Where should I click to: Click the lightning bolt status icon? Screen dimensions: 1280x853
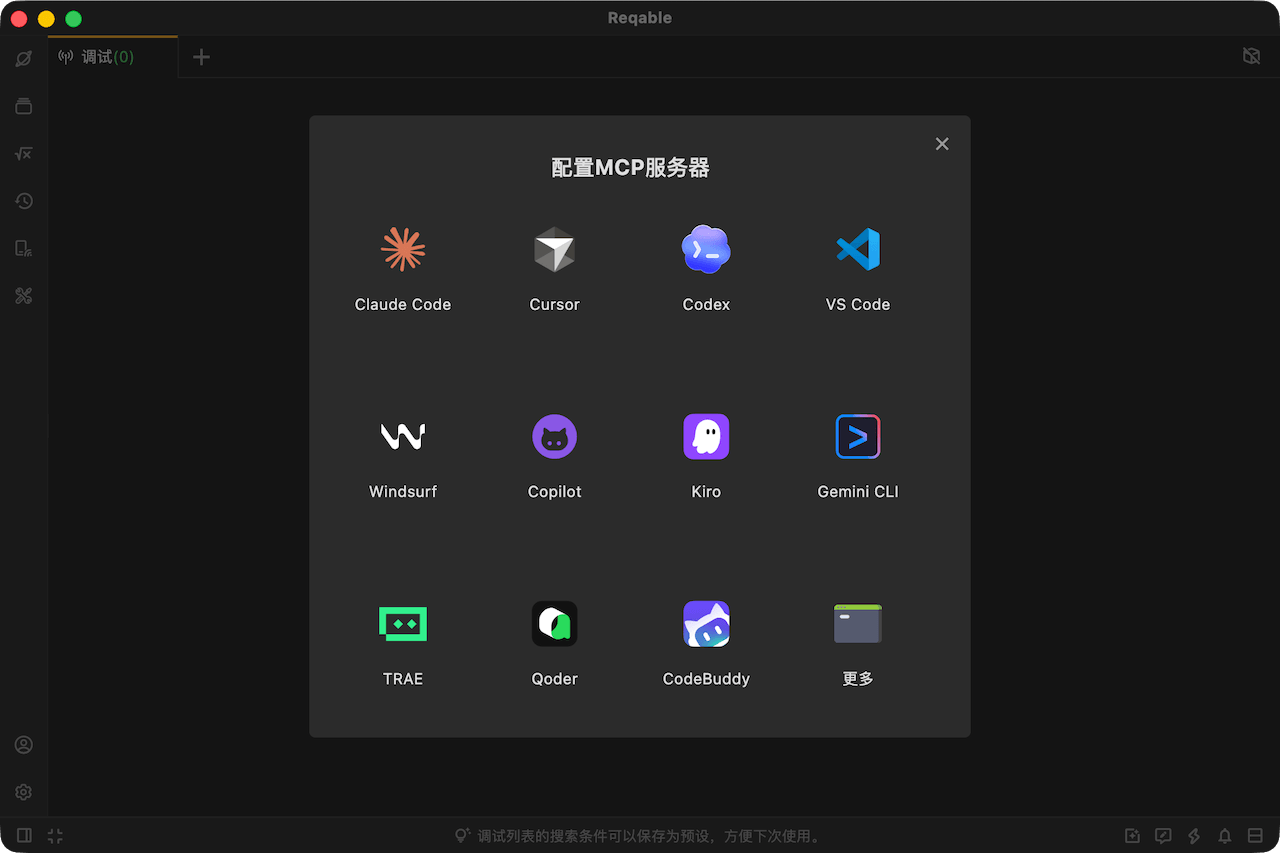pyautogui.click(x=1194, y=836)
